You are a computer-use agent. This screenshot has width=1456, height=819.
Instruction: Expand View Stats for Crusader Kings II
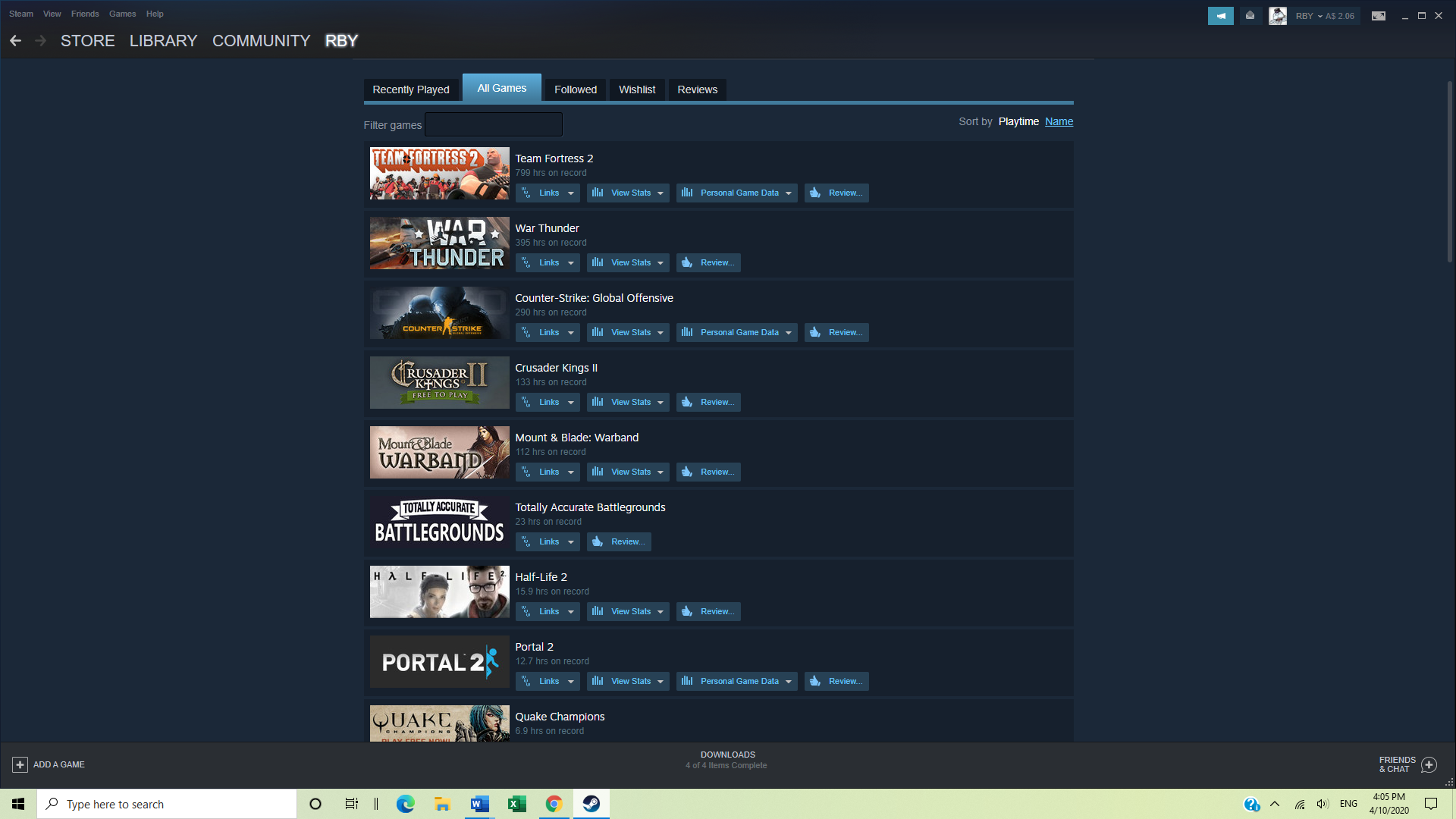628,402
